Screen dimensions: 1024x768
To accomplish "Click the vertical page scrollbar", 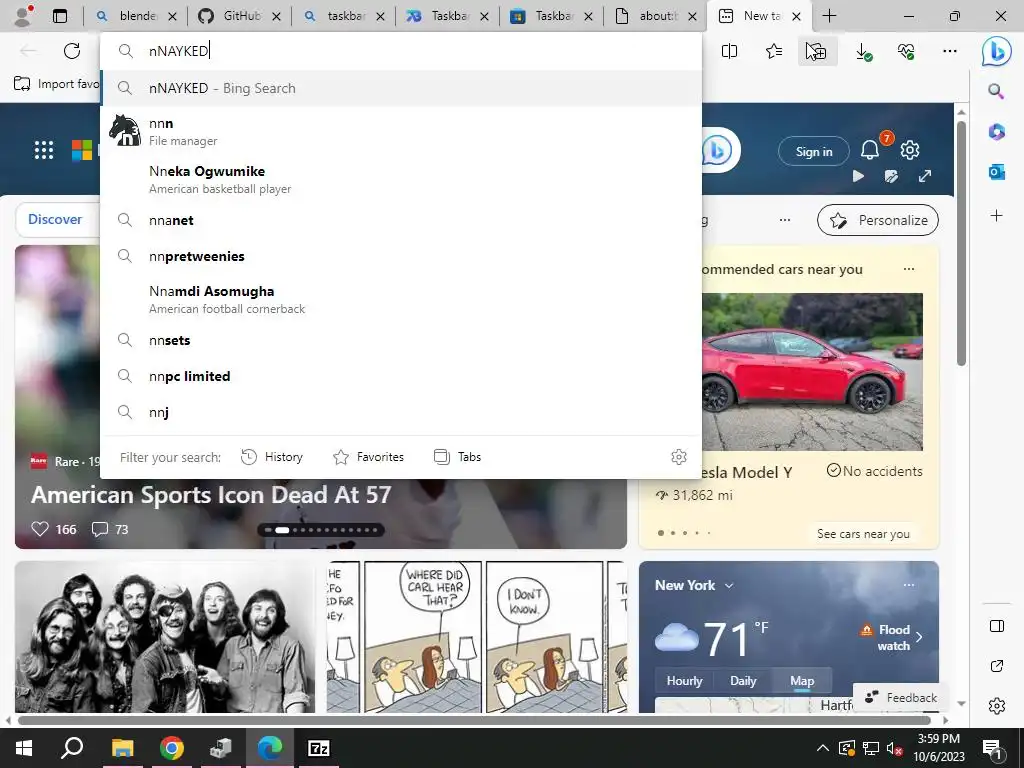I will (961, 244).
